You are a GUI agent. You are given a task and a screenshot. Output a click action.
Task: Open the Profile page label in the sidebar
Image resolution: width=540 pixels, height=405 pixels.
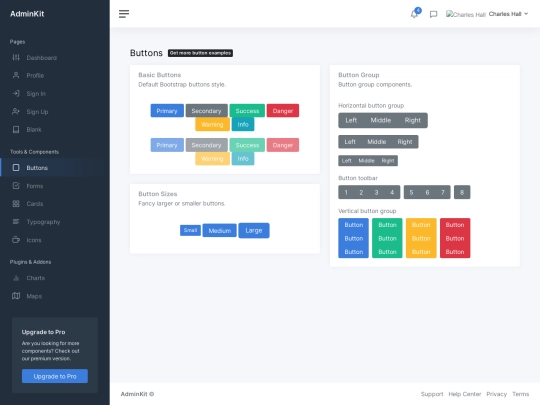(x=35, y=75)
